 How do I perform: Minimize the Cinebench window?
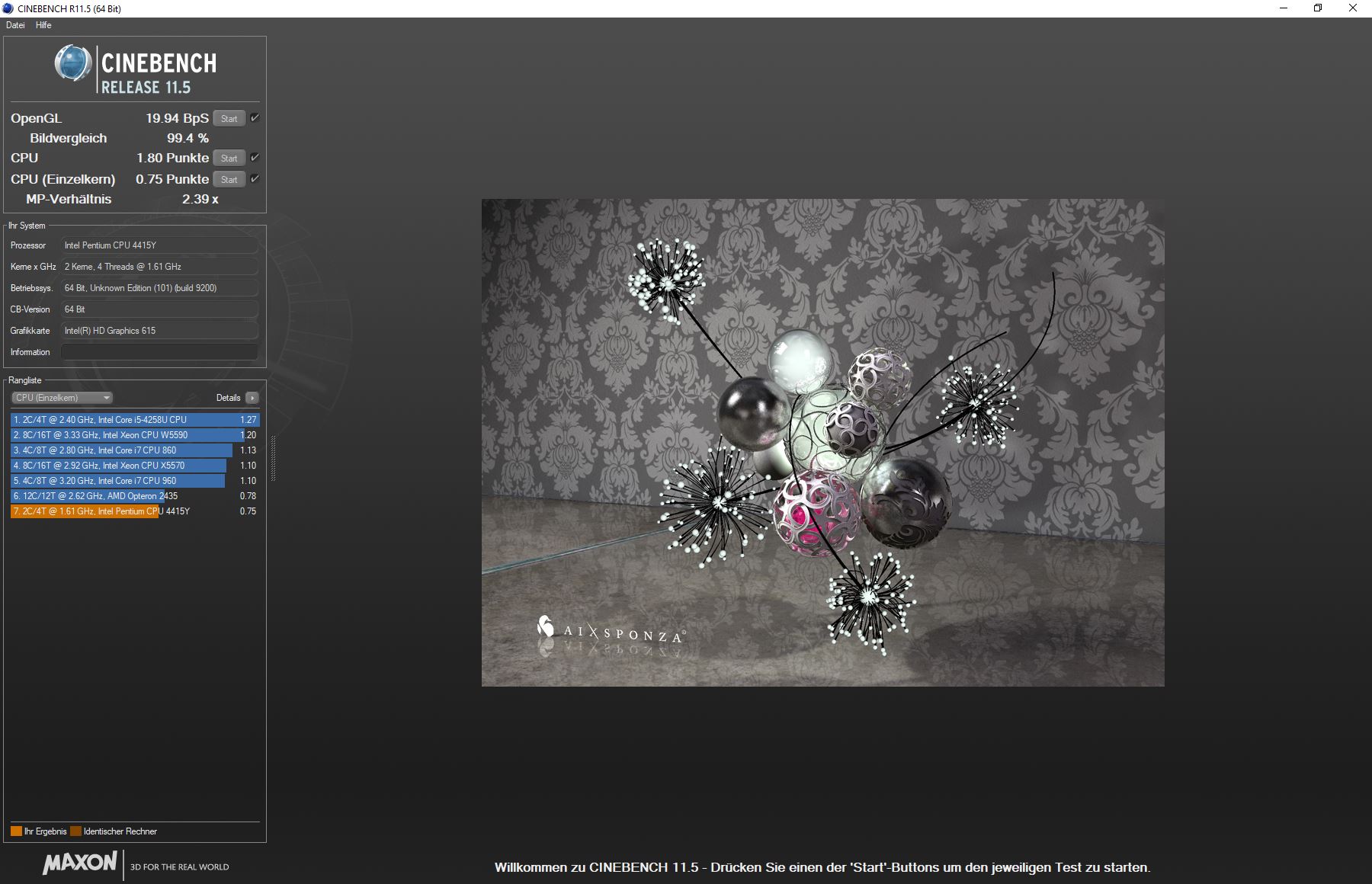[x=1284, y=8]
